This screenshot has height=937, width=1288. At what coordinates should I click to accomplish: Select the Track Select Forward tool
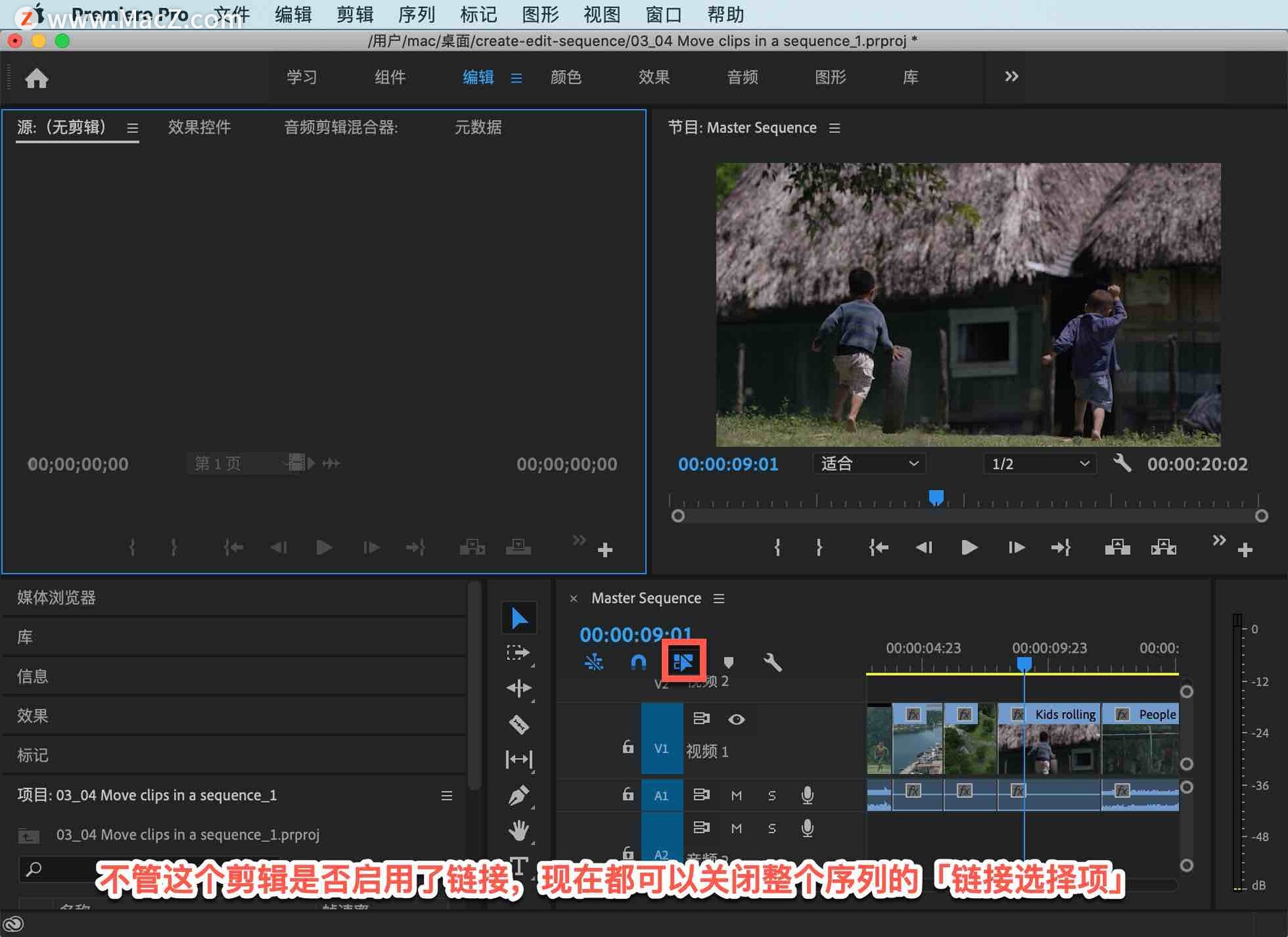[518, 653]
